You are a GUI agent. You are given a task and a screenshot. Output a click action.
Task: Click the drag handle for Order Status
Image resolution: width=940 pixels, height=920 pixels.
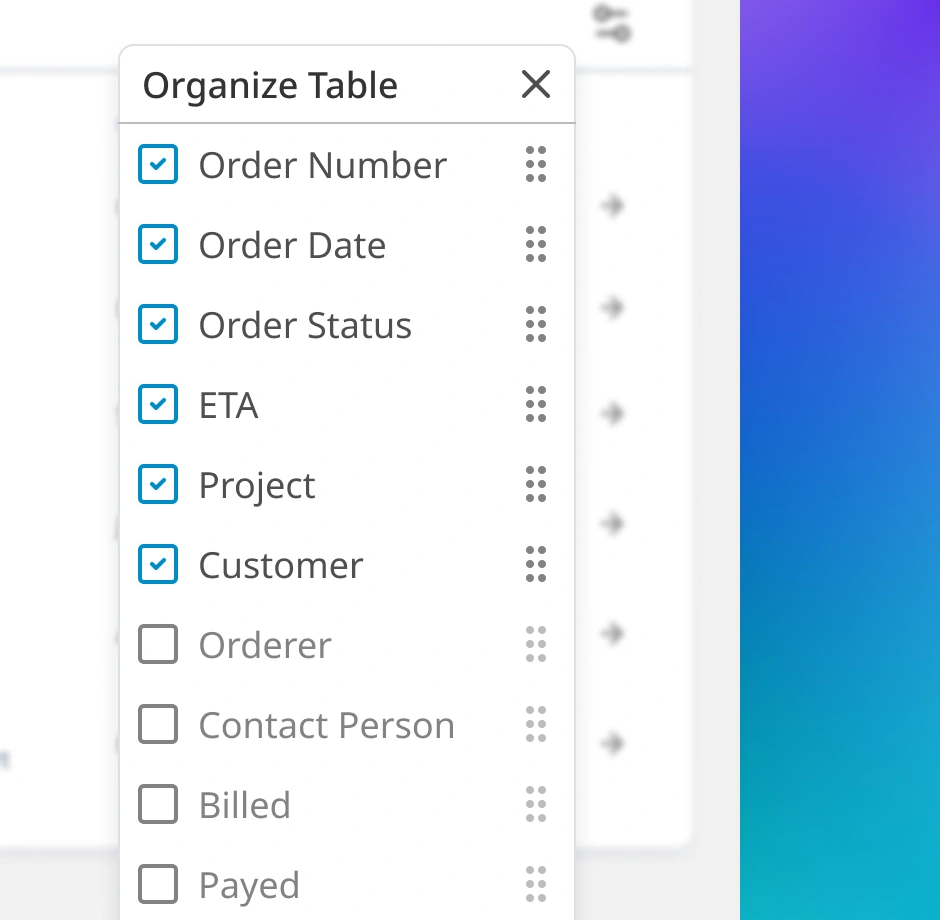click(x=536, y=324)
